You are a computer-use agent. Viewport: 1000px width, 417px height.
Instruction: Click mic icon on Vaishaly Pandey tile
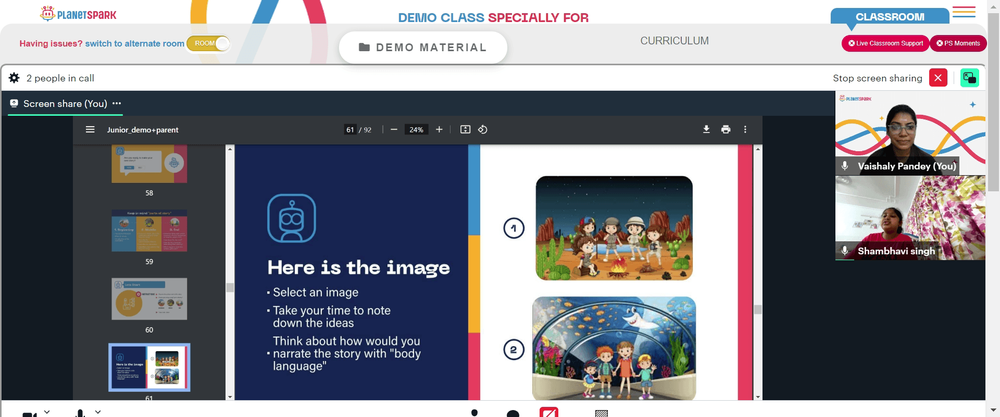pyautogui.click(x=845, y=166)
